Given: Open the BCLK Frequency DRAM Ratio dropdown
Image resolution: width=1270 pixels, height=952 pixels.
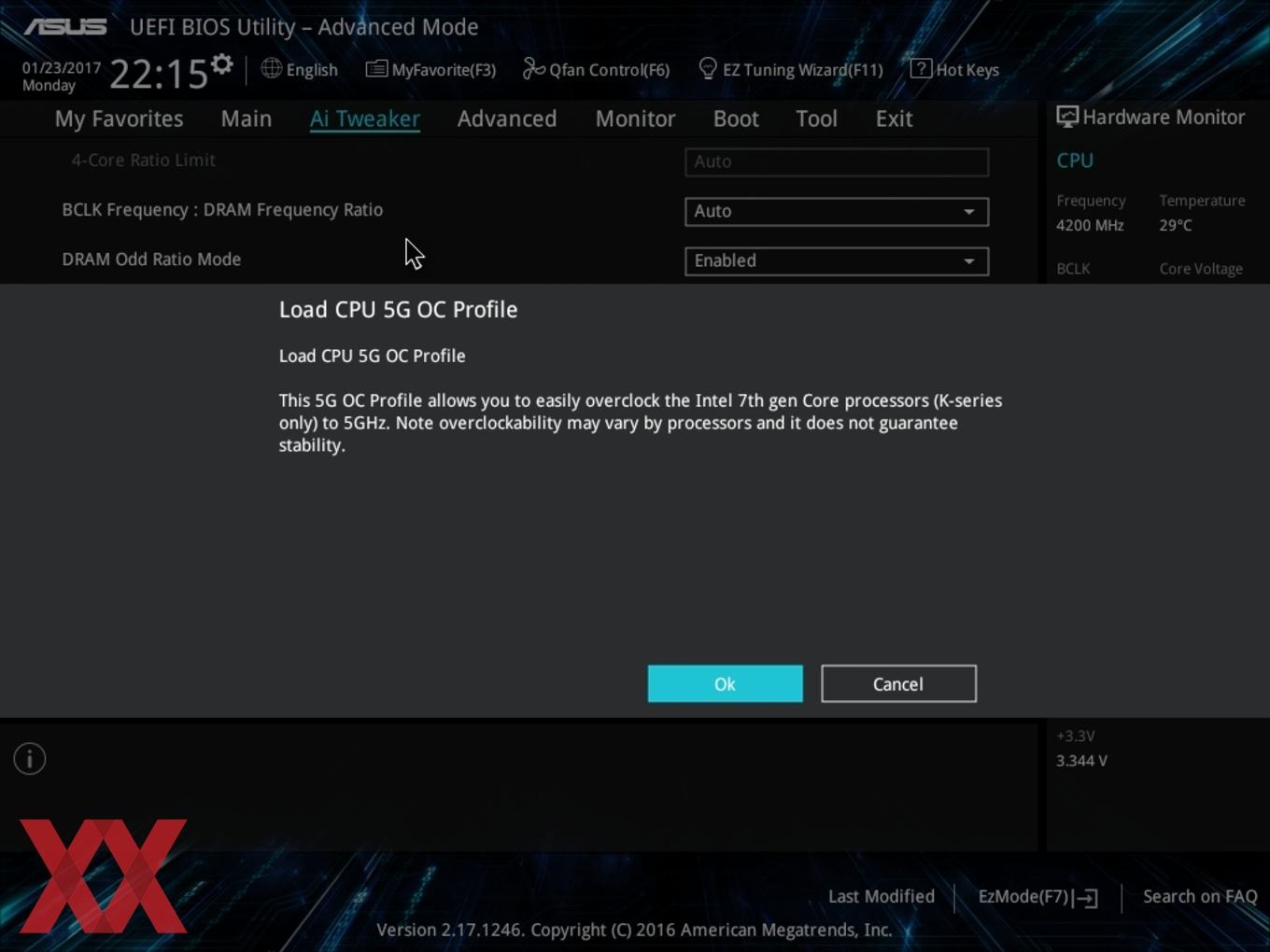Looking at the screenshot, I should click(x=837, y=212).
